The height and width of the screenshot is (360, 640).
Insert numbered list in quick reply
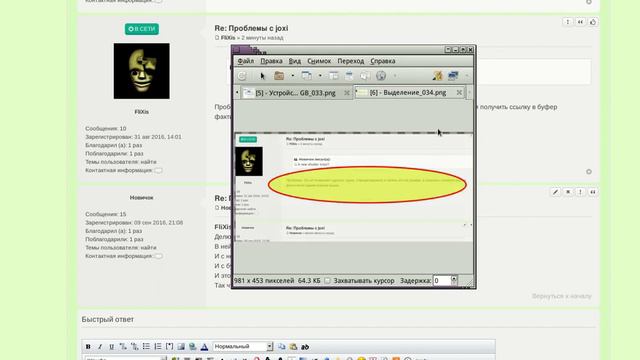[x=158, y=347]
